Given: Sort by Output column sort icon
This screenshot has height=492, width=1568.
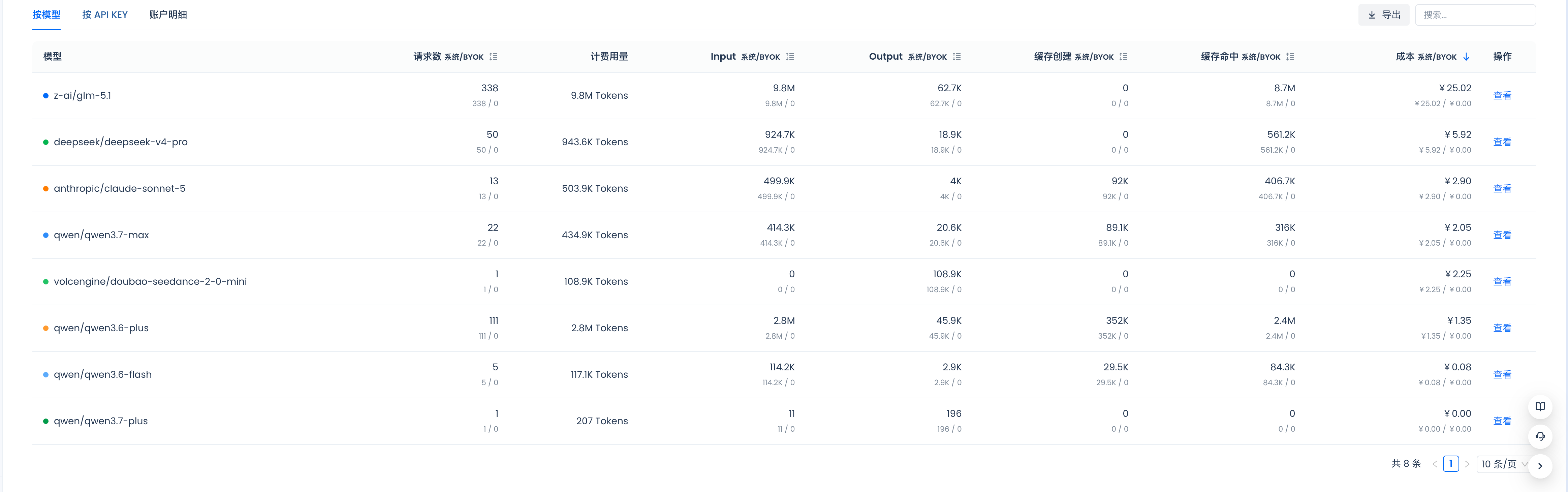Looking at the screenshot, I should 957,57.
